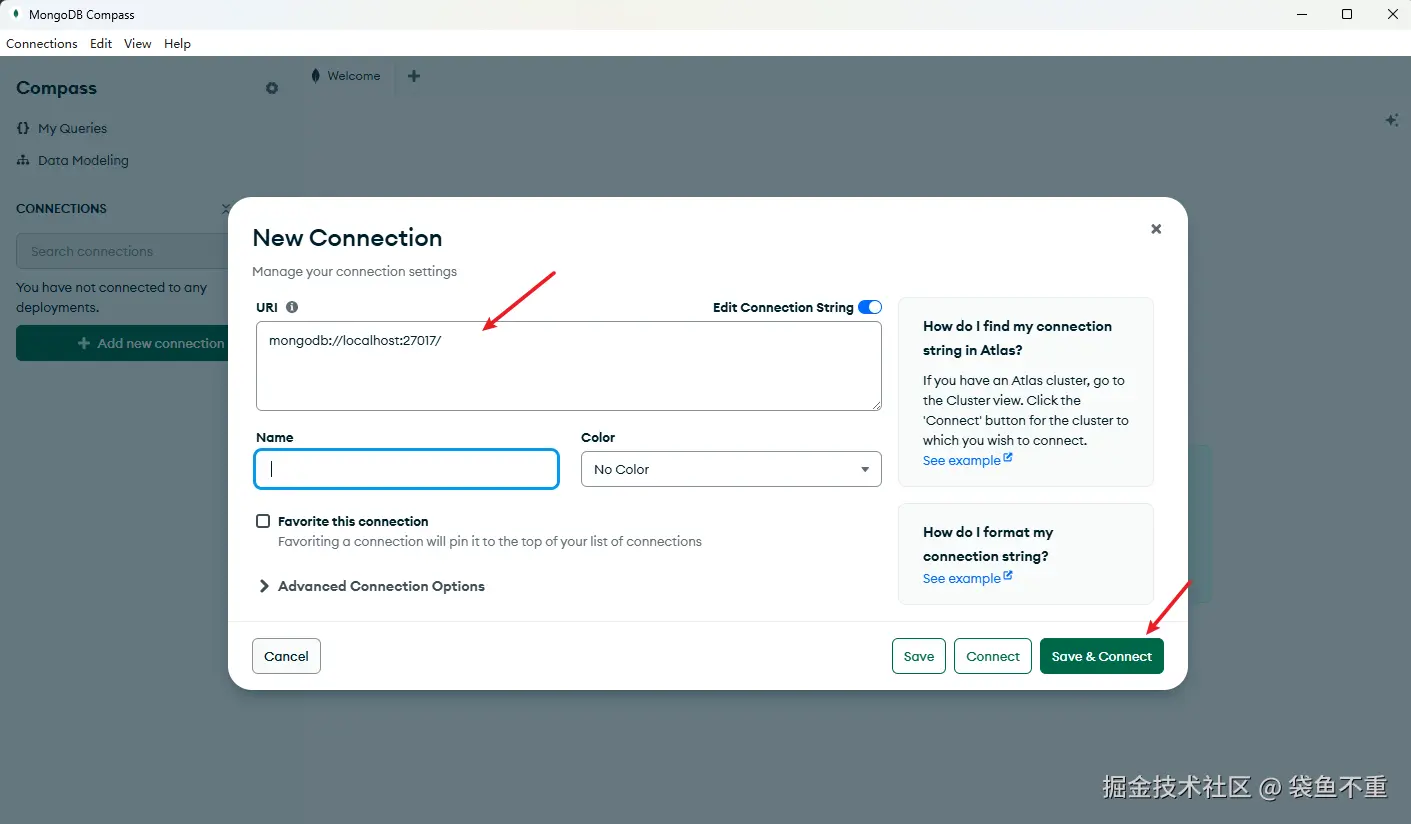Image resolution: width=1411 pixels, height=824 pixels.
Task: Click the MongoDB leaf icon in the title bar
Action: pos(16,14)
